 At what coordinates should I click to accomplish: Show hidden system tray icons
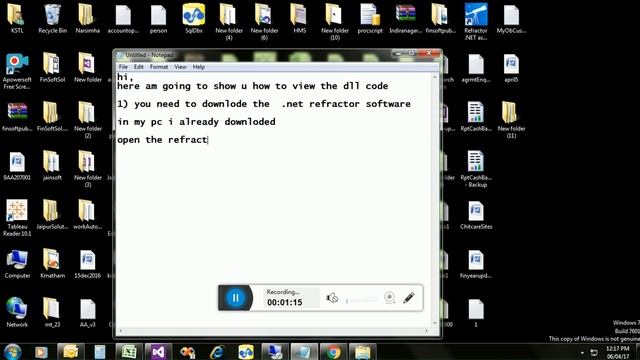(582, 352)
